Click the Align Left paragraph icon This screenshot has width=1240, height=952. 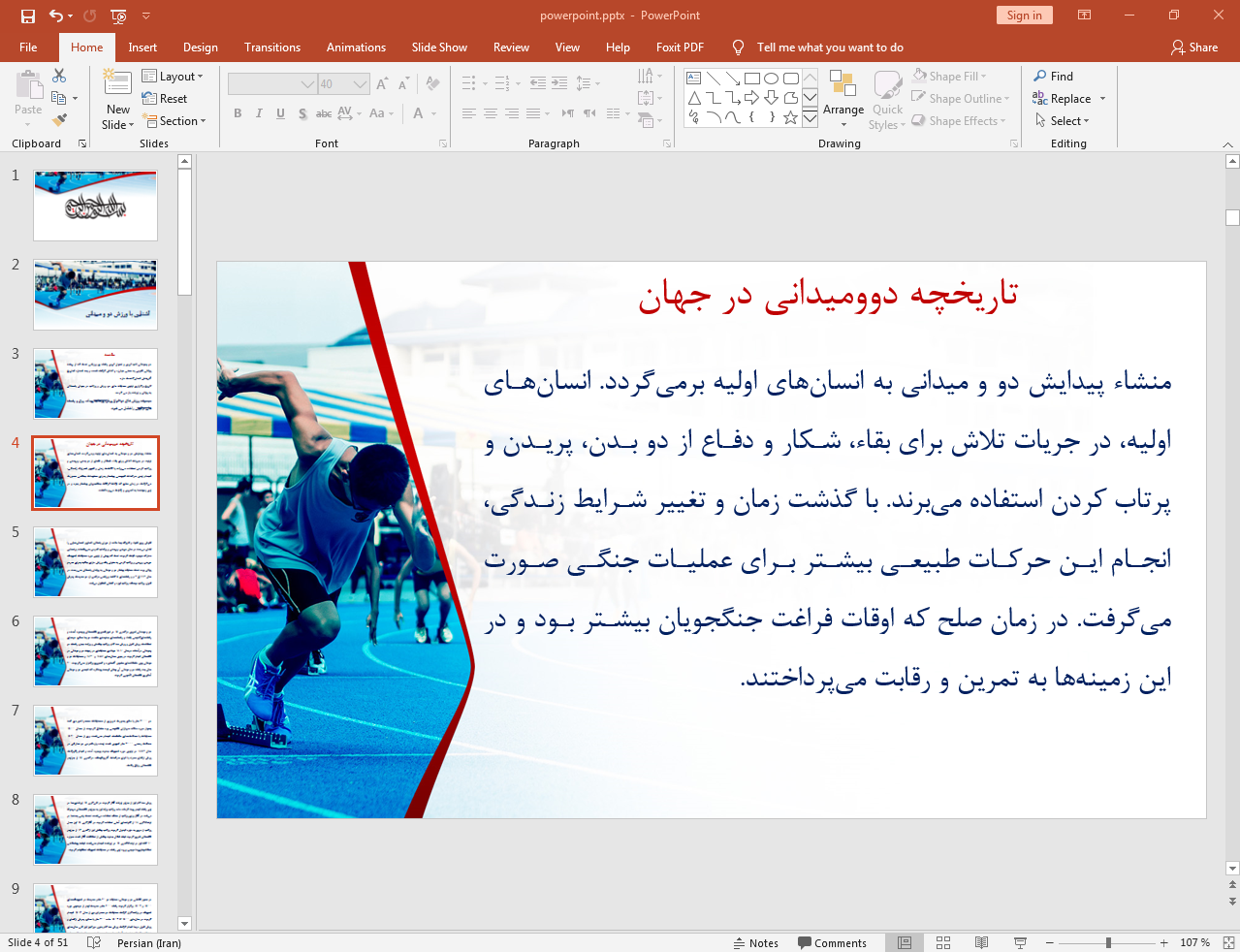pyautogui.click(x=468, y=113)
